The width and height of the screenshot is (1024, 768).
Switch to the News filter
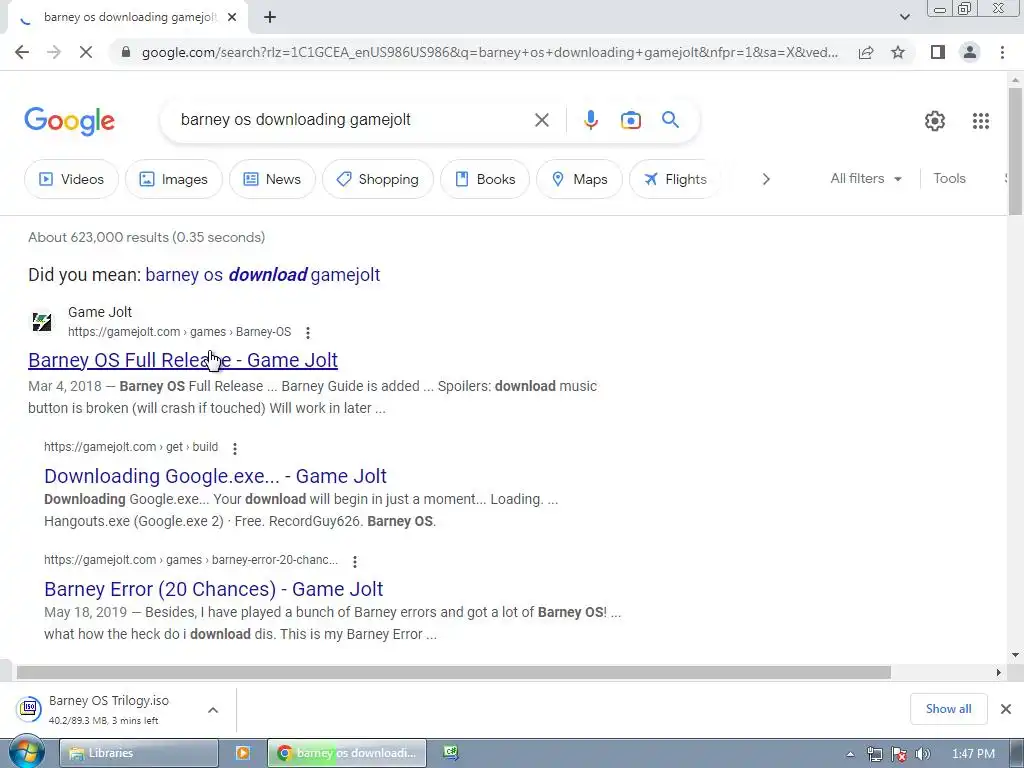coord(272,179)
